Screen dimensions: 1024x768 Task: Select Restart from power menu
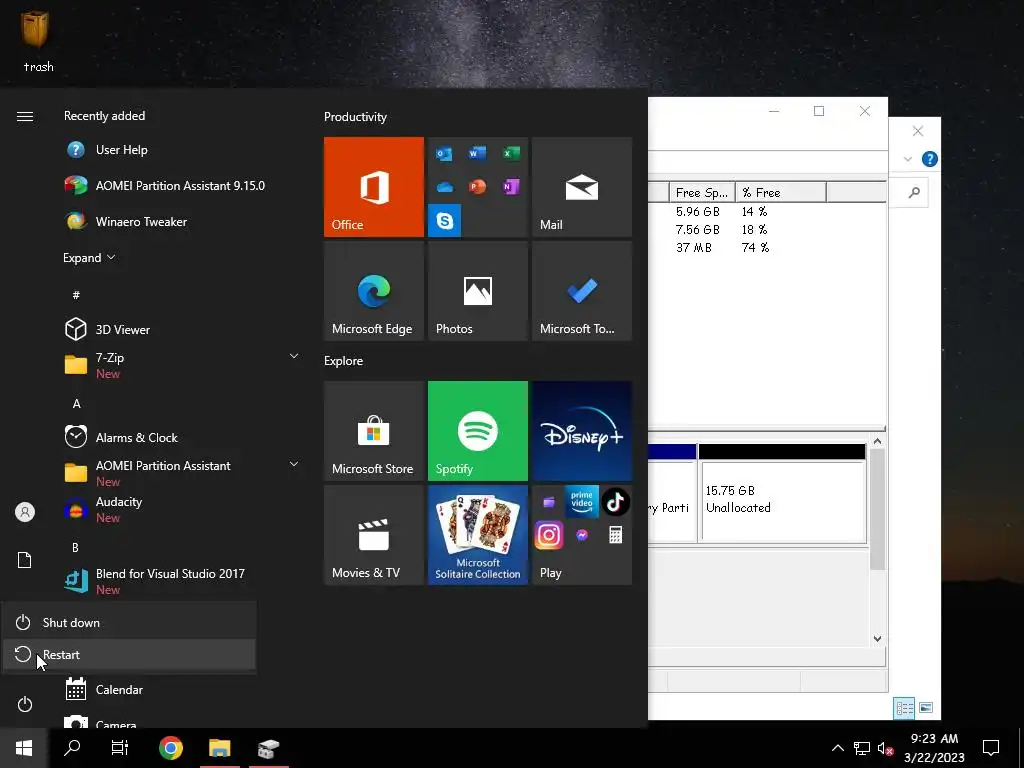129,654
